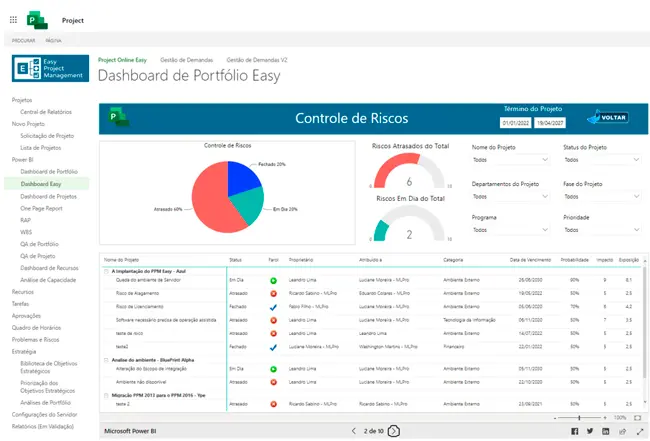This screenshot has width=650, height=441.
Task: Collapse the Migração PPM 2013 para o PPM 2016 group
Action: (x=106, y=395)
